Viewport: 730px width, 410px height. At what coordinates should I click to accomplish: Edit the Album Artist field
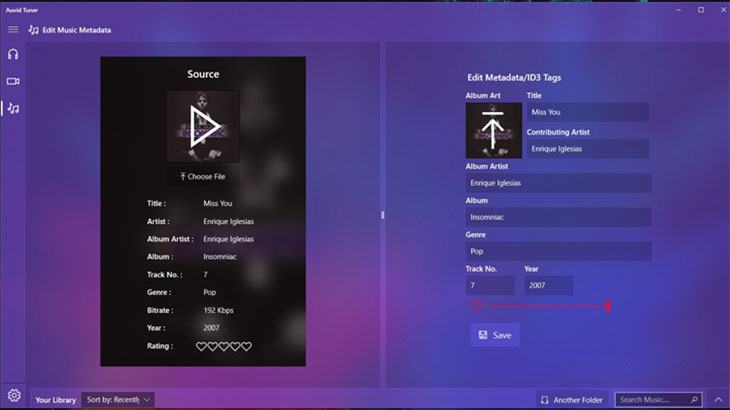pos(558,183)
